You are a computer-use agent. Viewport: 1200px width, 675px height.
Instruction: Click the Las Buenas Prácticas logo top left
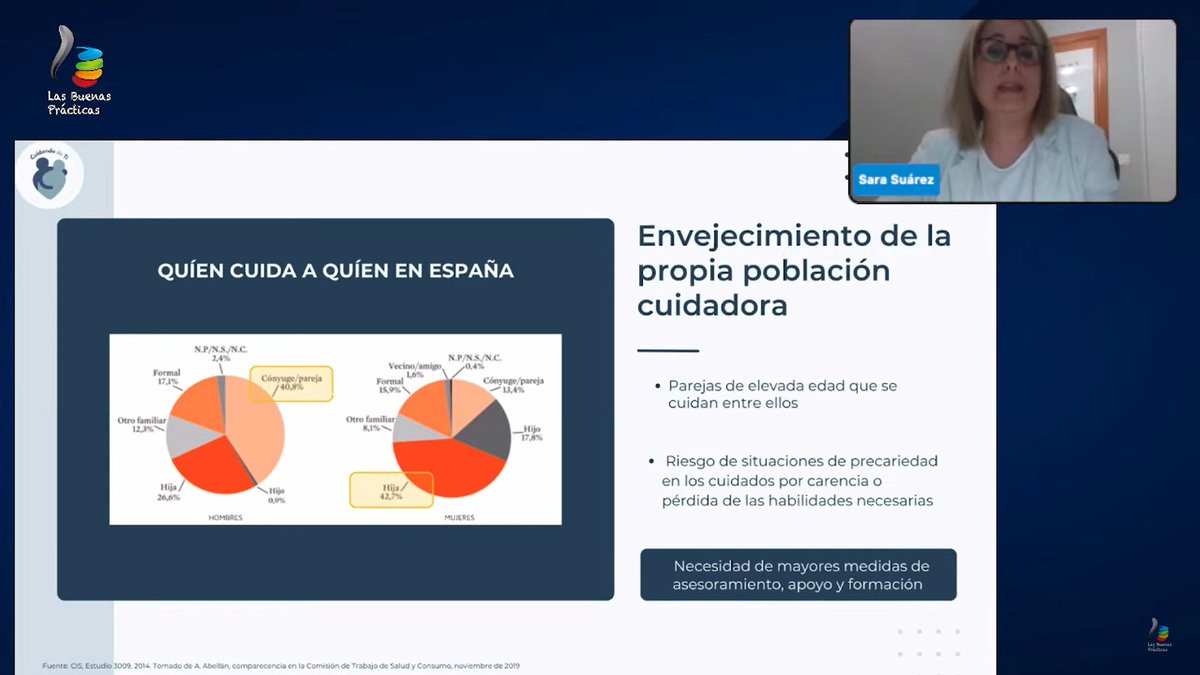79,70
